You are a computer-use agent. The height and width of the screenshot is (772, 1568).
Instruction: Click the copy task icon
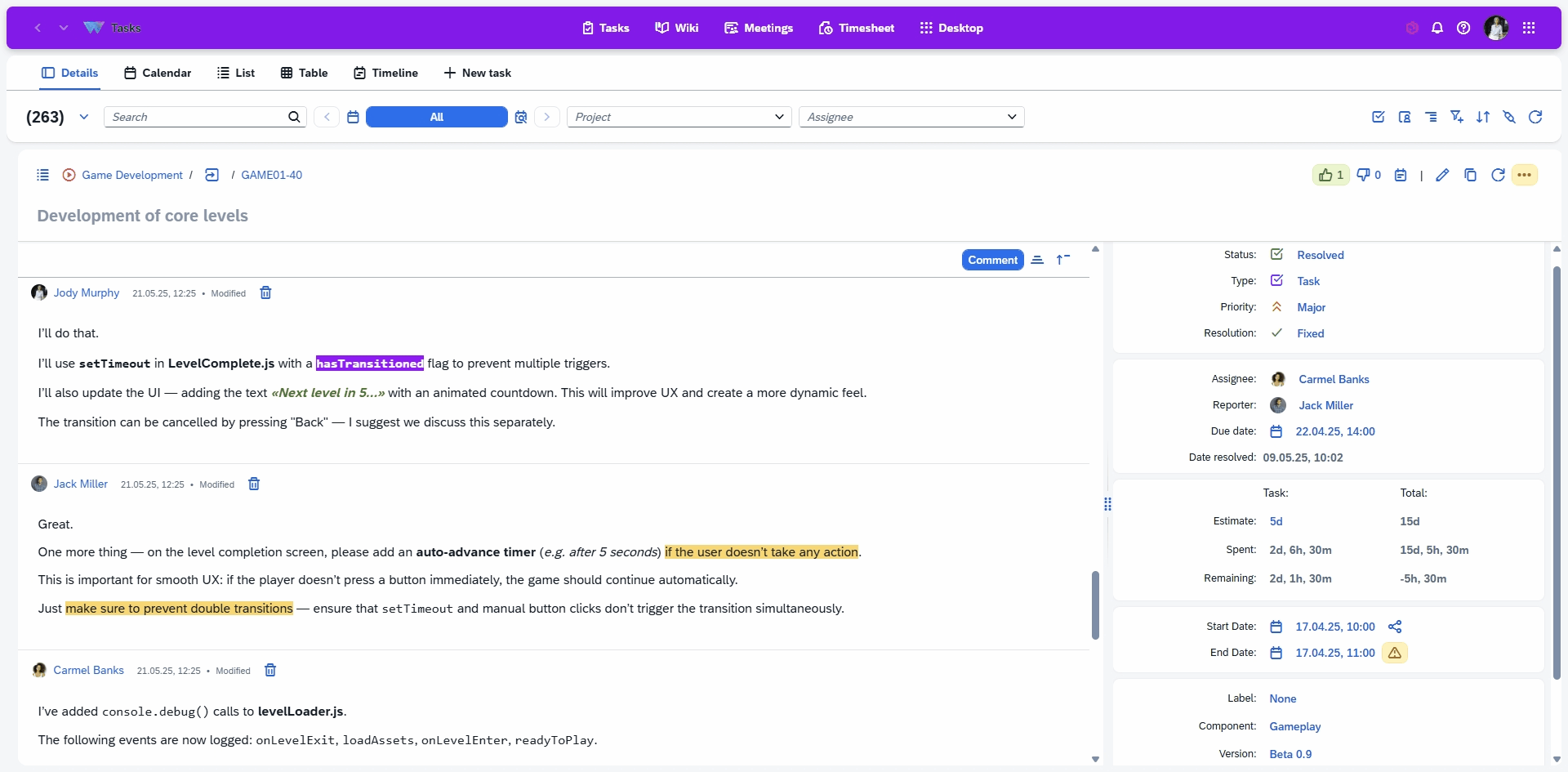[x=1470, y=175]
